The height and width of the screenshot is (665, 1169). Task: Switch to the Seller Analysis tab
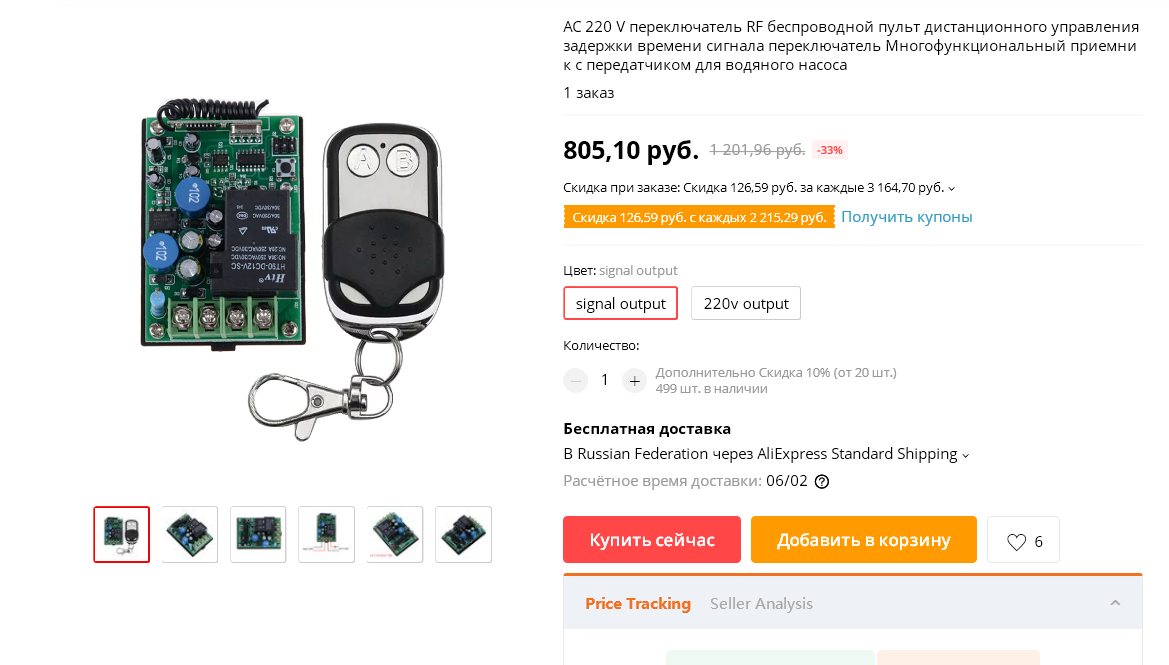761,603
